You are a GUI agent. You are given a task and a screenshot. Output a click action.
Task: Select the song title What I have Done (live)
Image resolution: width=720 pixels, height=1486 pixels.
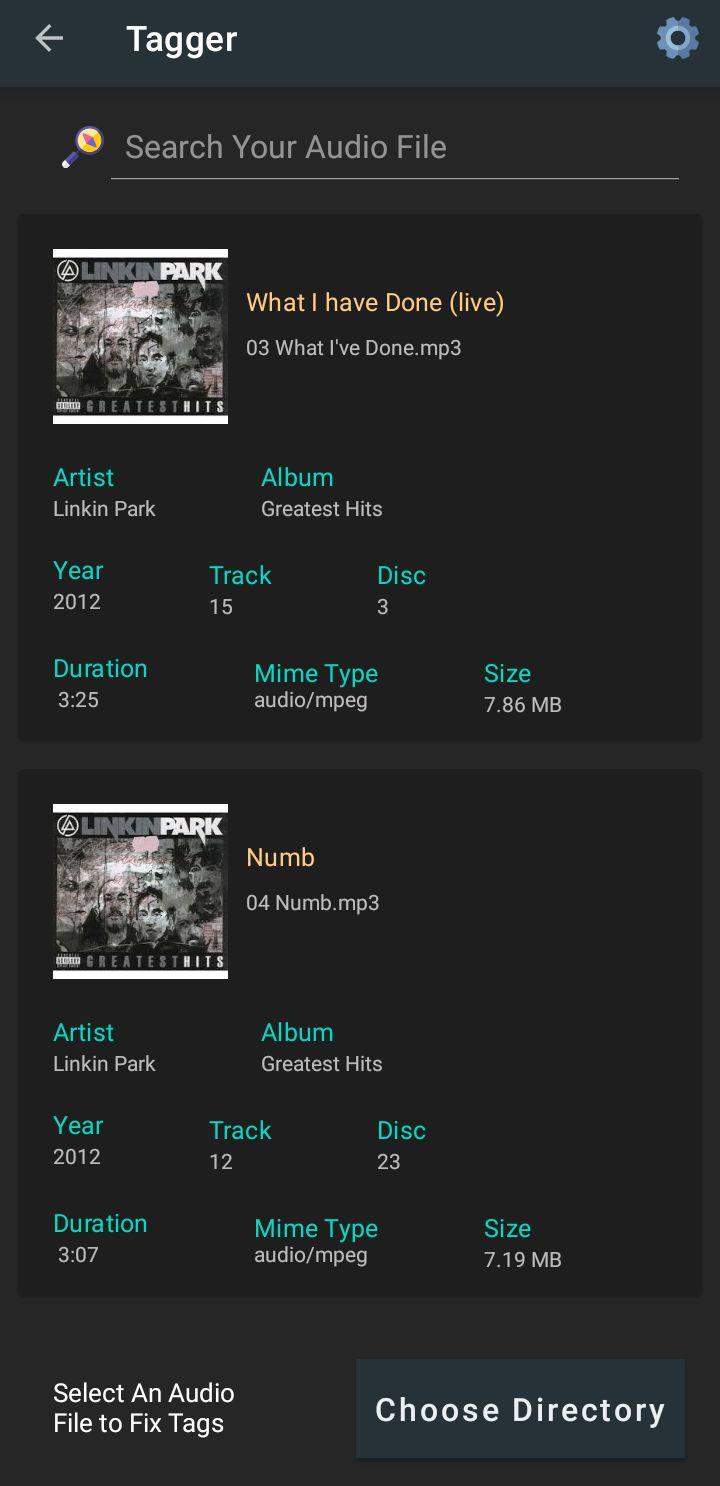pos(375,302)
